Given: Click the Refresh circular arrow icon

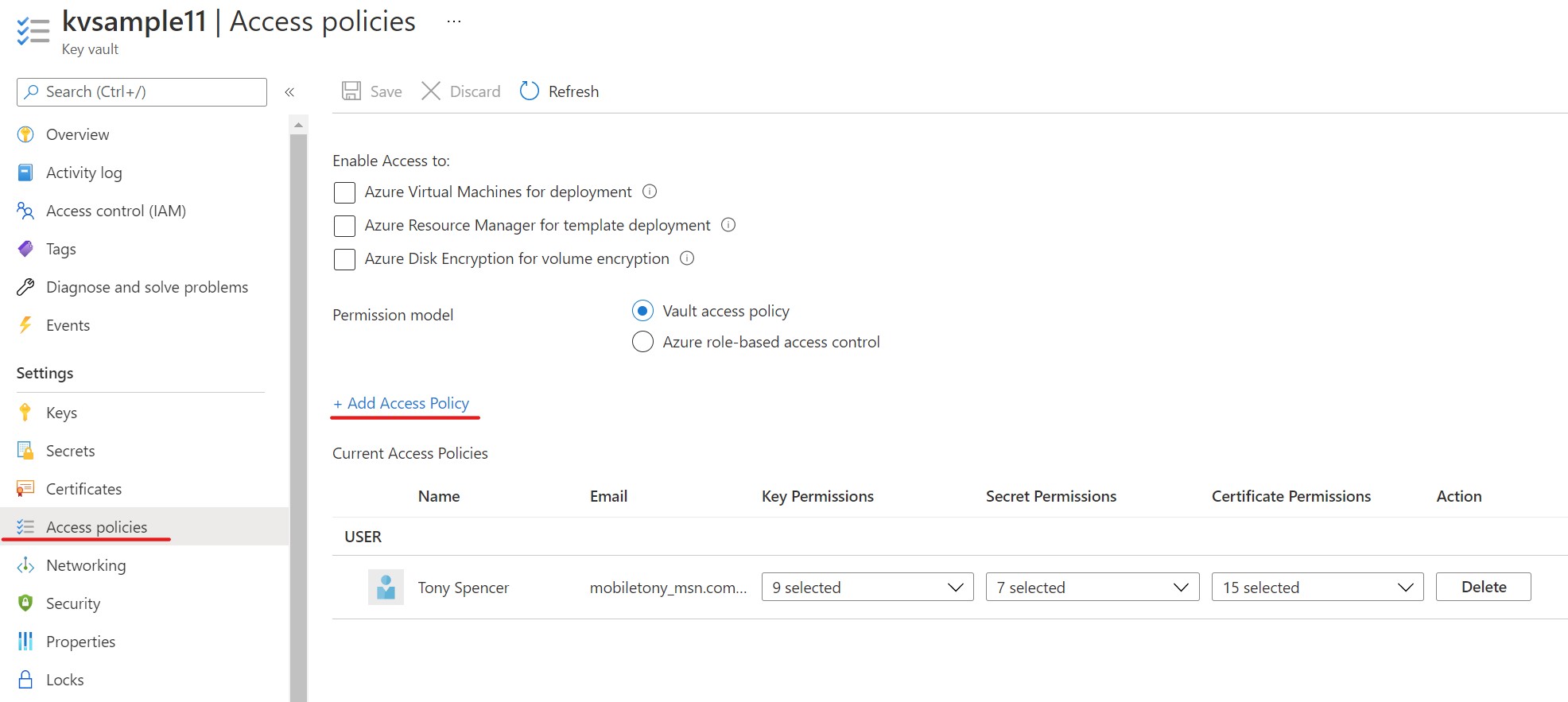Looking at the screenshot, I should 530,91.
